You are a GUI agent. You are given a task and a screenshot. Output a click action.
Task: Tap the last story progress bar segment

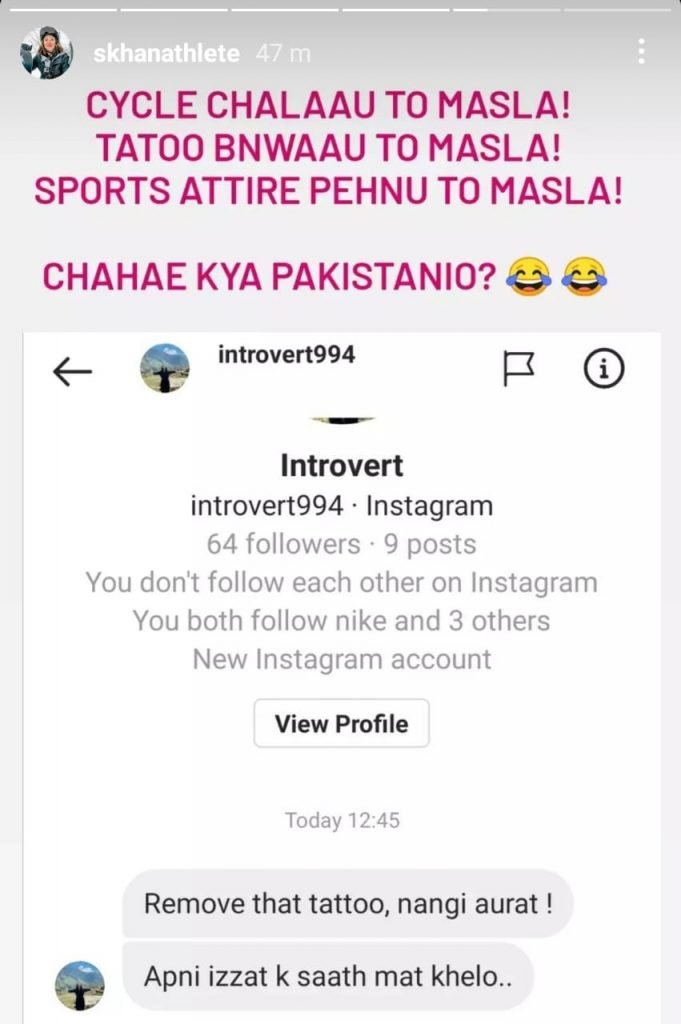[x=617, y=10]
